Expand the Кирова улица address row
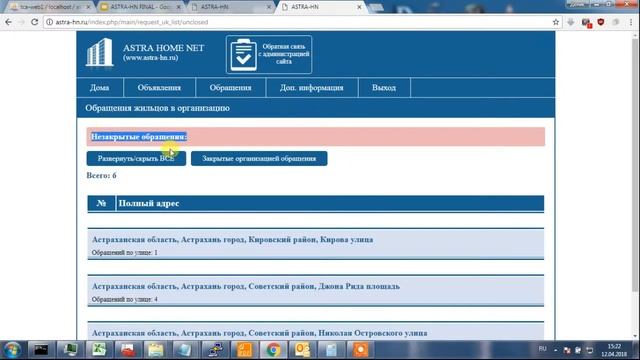 [316, 244]
